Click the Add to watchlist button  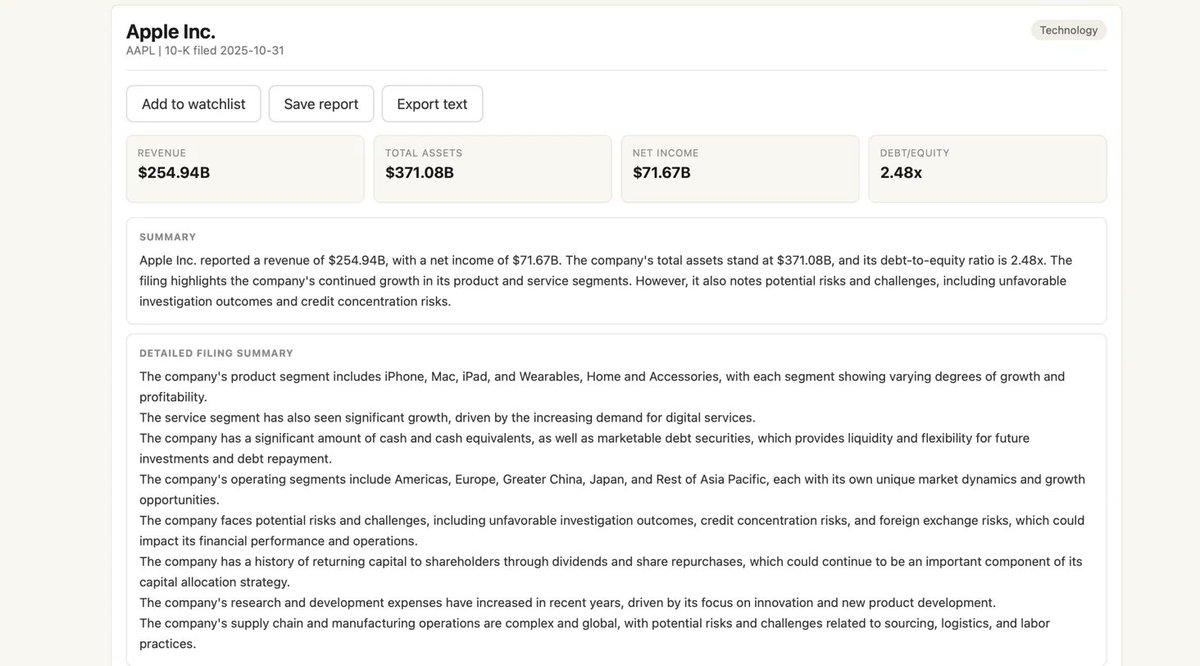pos(193,104)
